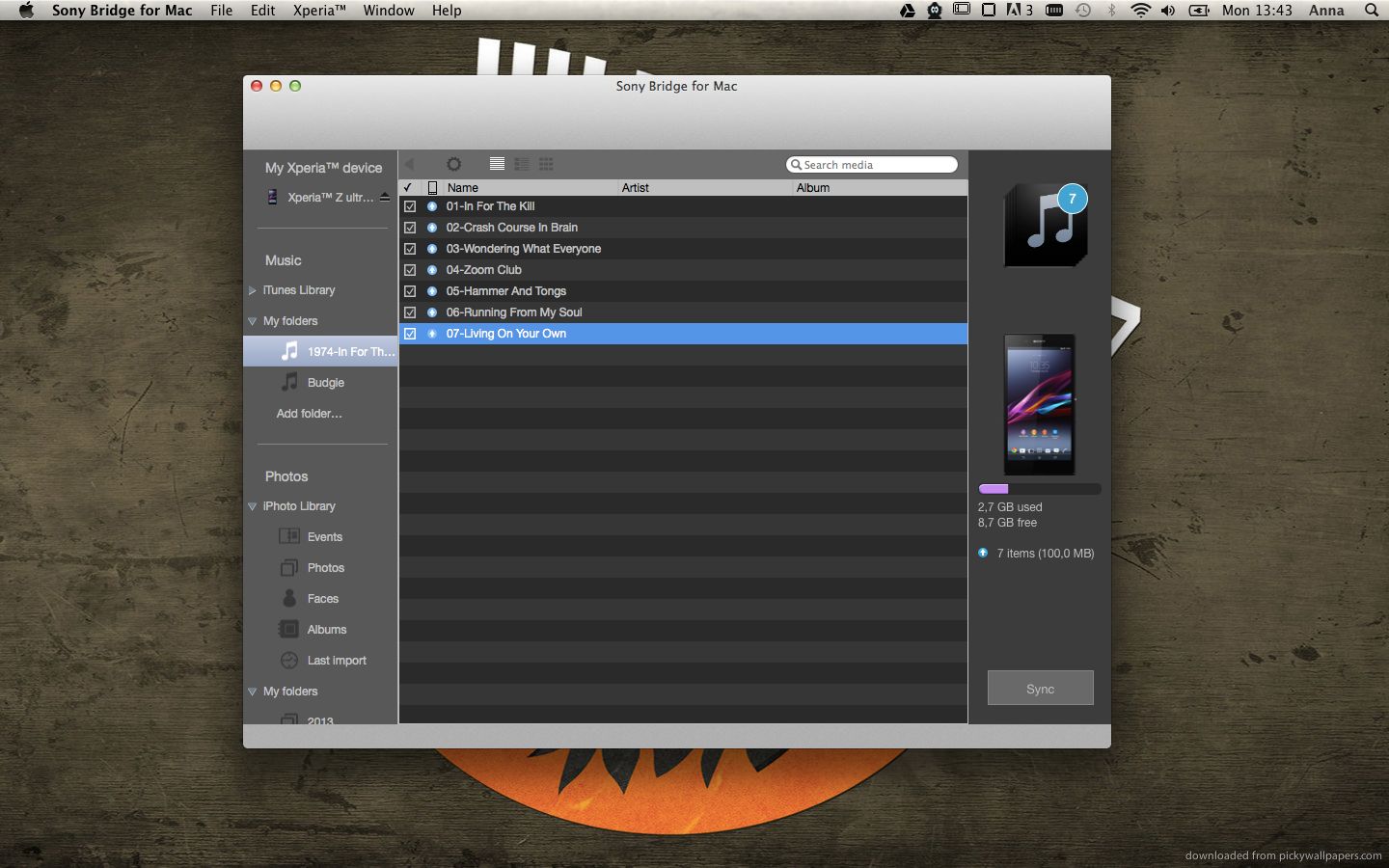Click the sync status dot for 04-Zoom Club

click(x=432, y=270)
